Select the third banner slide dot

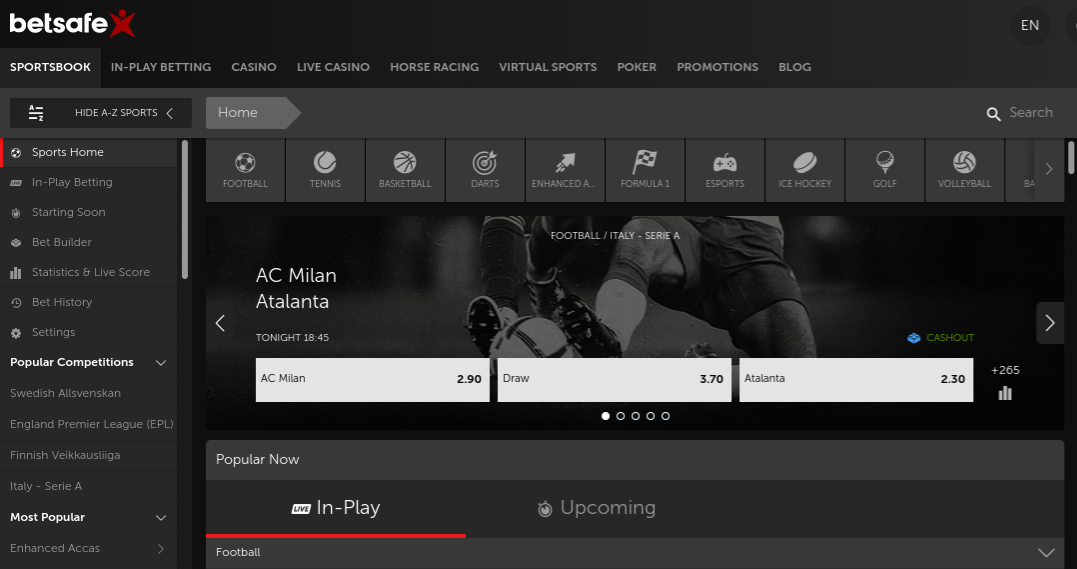pyautogui.click(x=635, y=416)
